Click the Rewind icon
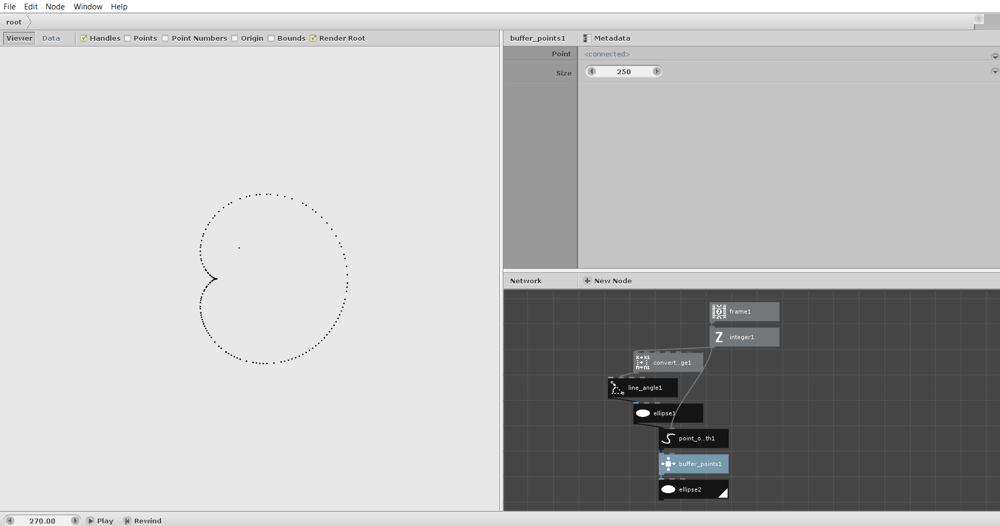The height and width of the screenshot is (526, 1000). 127,521
